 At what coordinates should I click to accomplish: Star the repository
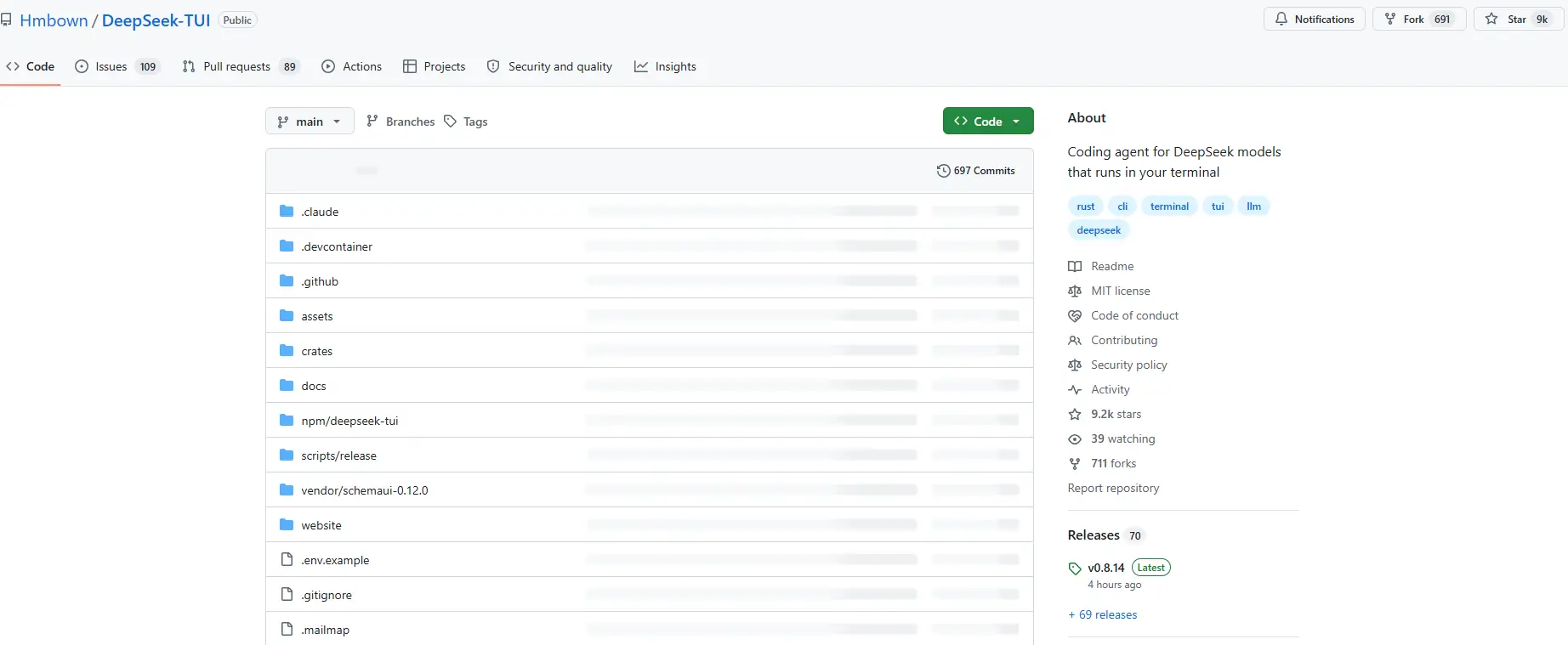pos(1518,19)
